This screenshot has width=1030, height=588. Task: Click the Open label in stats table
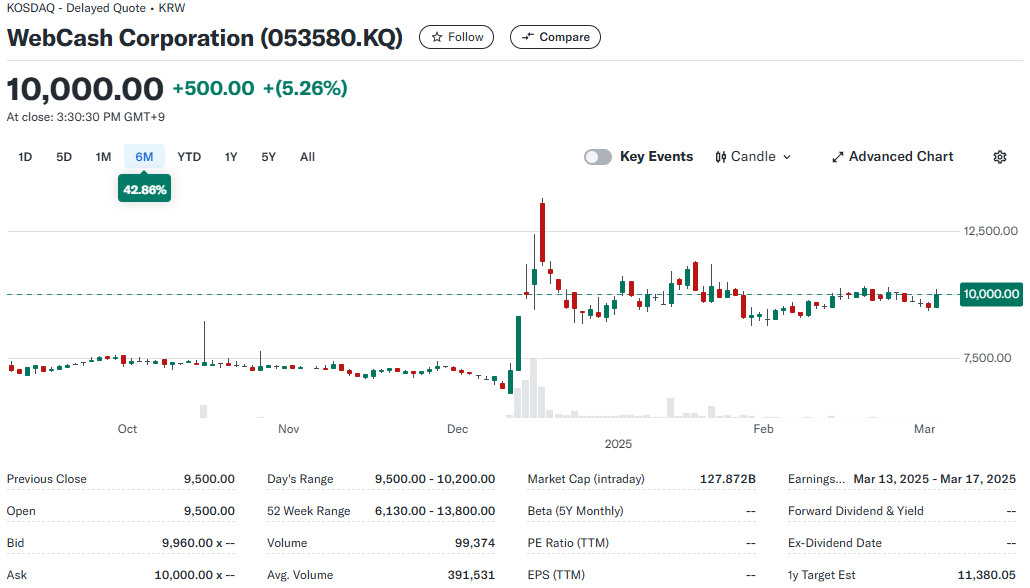tap(21, 511)
